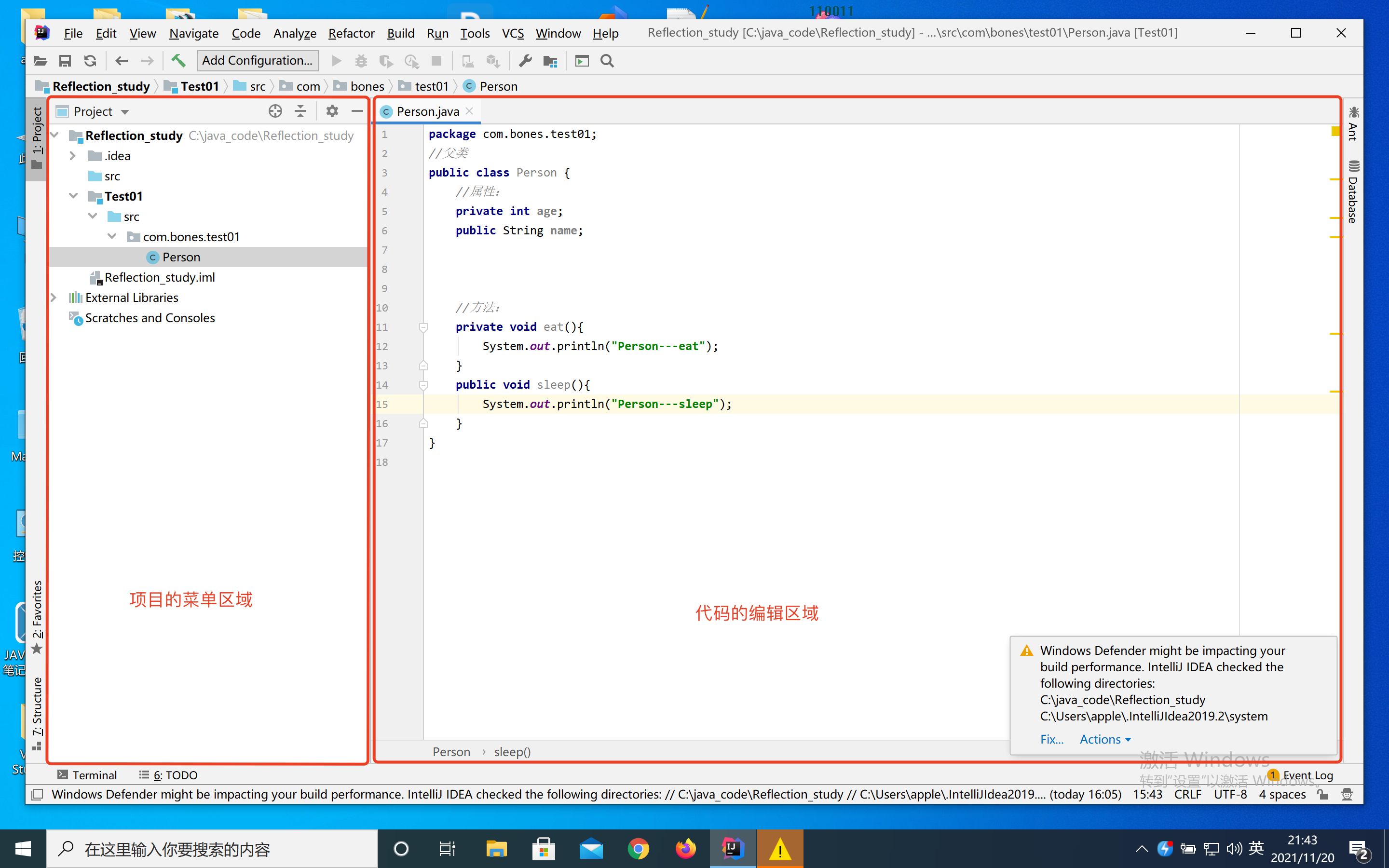Click Settings wrench icon in toolbar
This screenshot has width=1389, height=868.
click(x=525, y=60)
